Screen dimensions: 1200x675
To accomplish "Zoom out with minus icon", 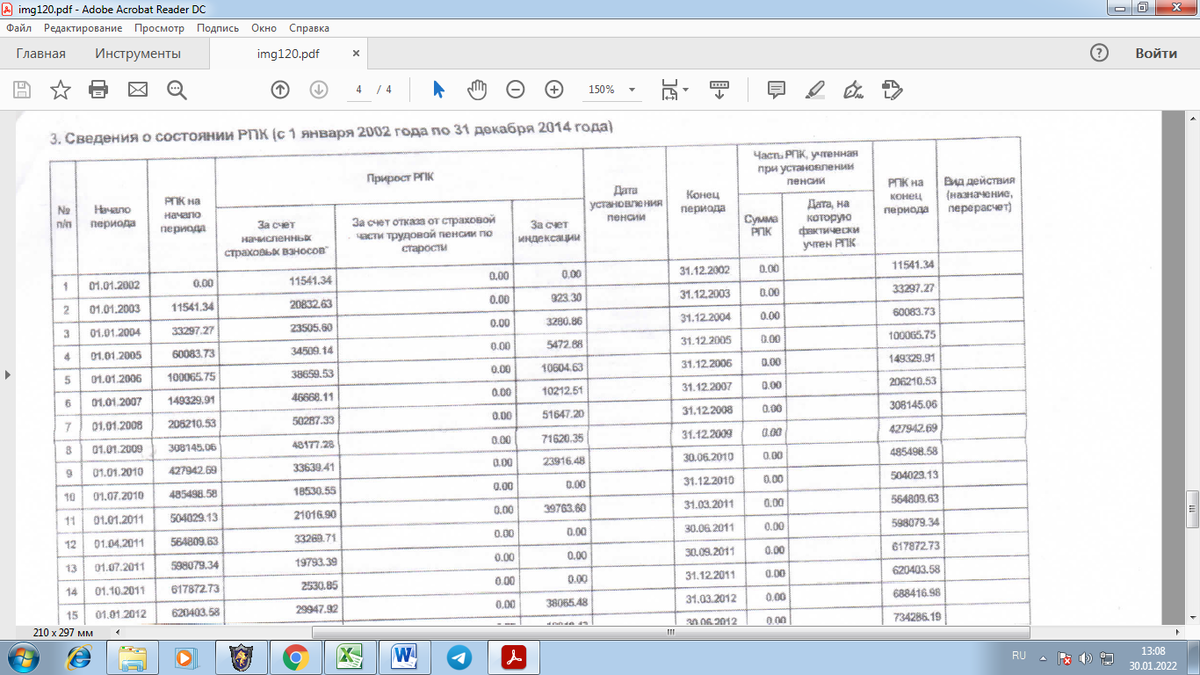I will [516, 90].
